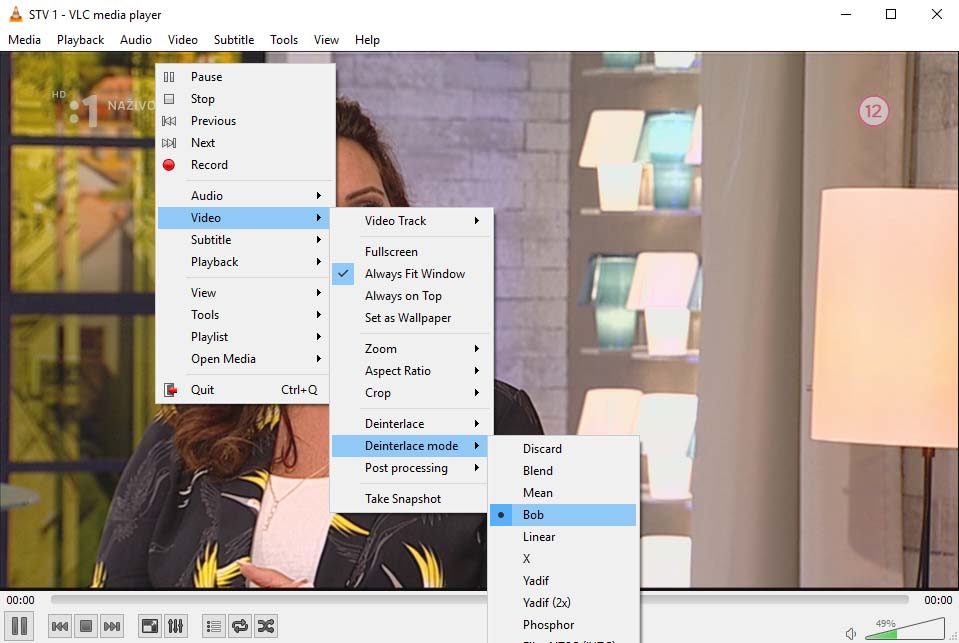Select X deinterlace mode
This screenshot has width=959, height=643.
(x=563, y=559)
